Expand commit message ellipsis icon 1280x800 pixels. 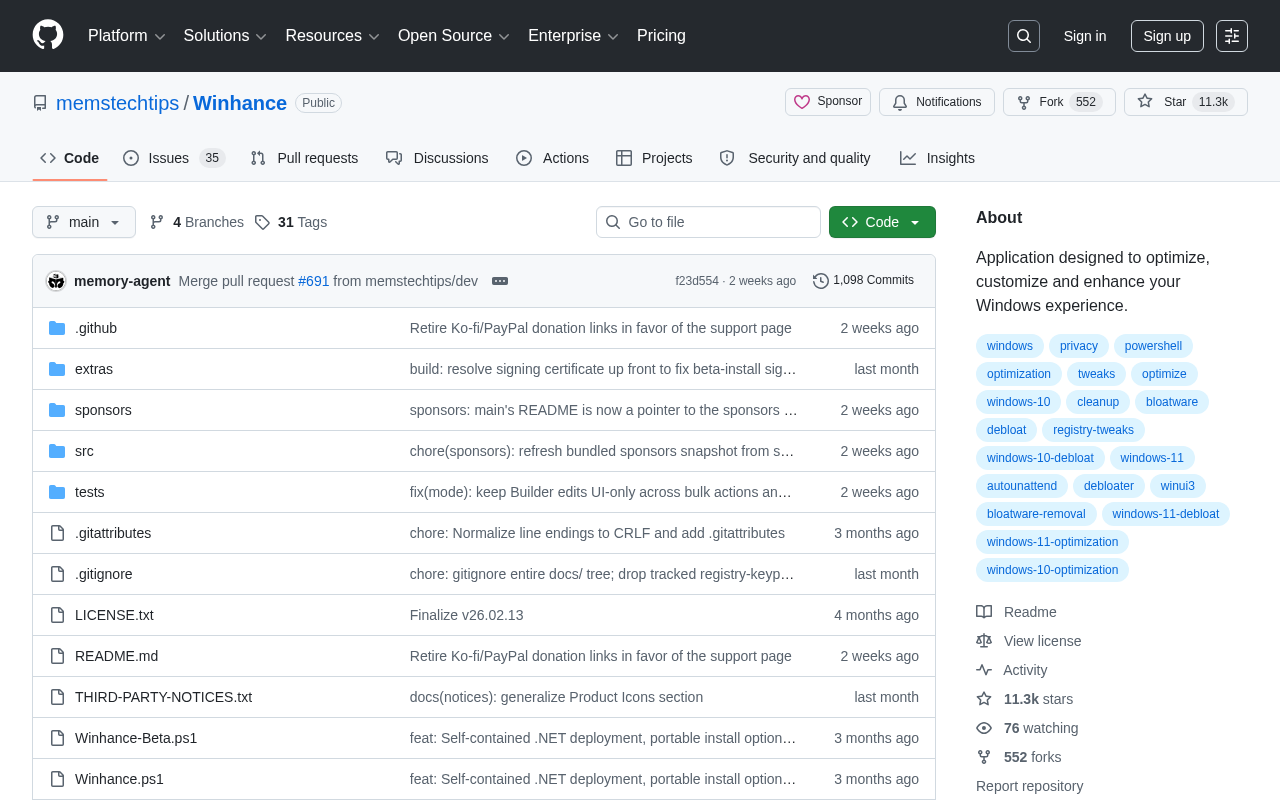tap(500, 281)
